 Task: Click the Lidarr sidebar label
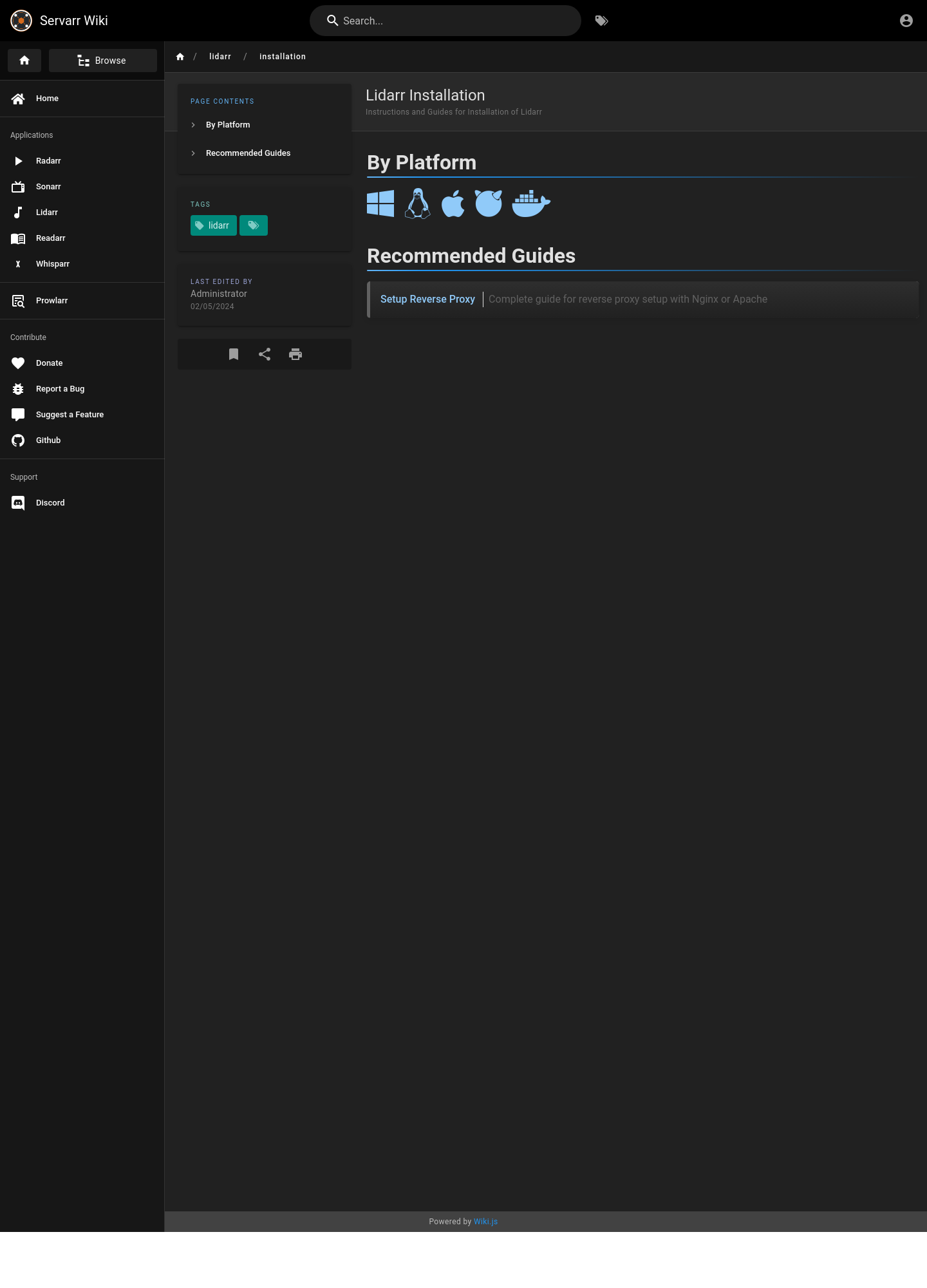coord(47,213)
